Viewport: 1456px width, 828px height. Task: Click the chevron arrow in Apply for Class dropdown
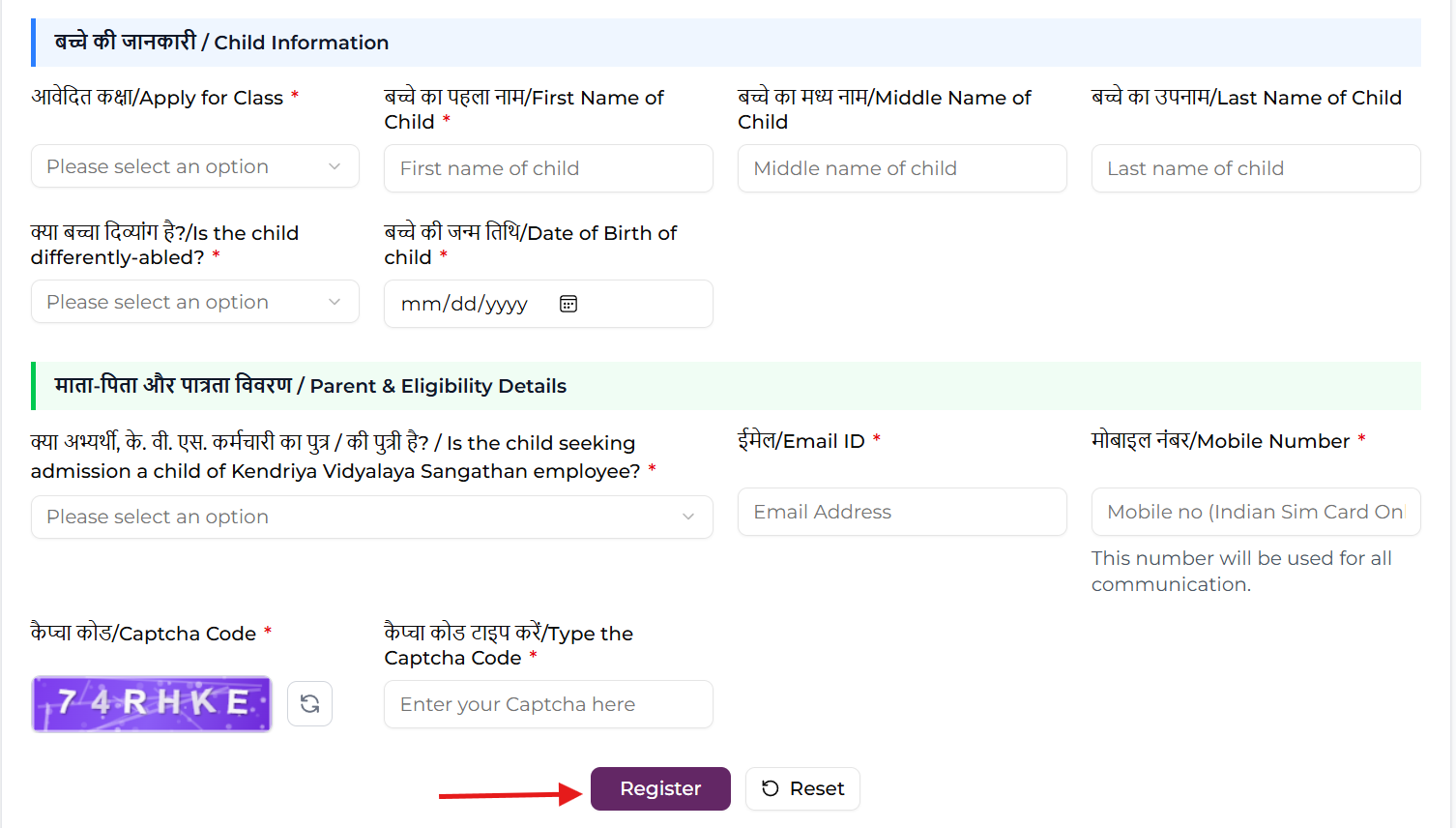coord(335,166)
